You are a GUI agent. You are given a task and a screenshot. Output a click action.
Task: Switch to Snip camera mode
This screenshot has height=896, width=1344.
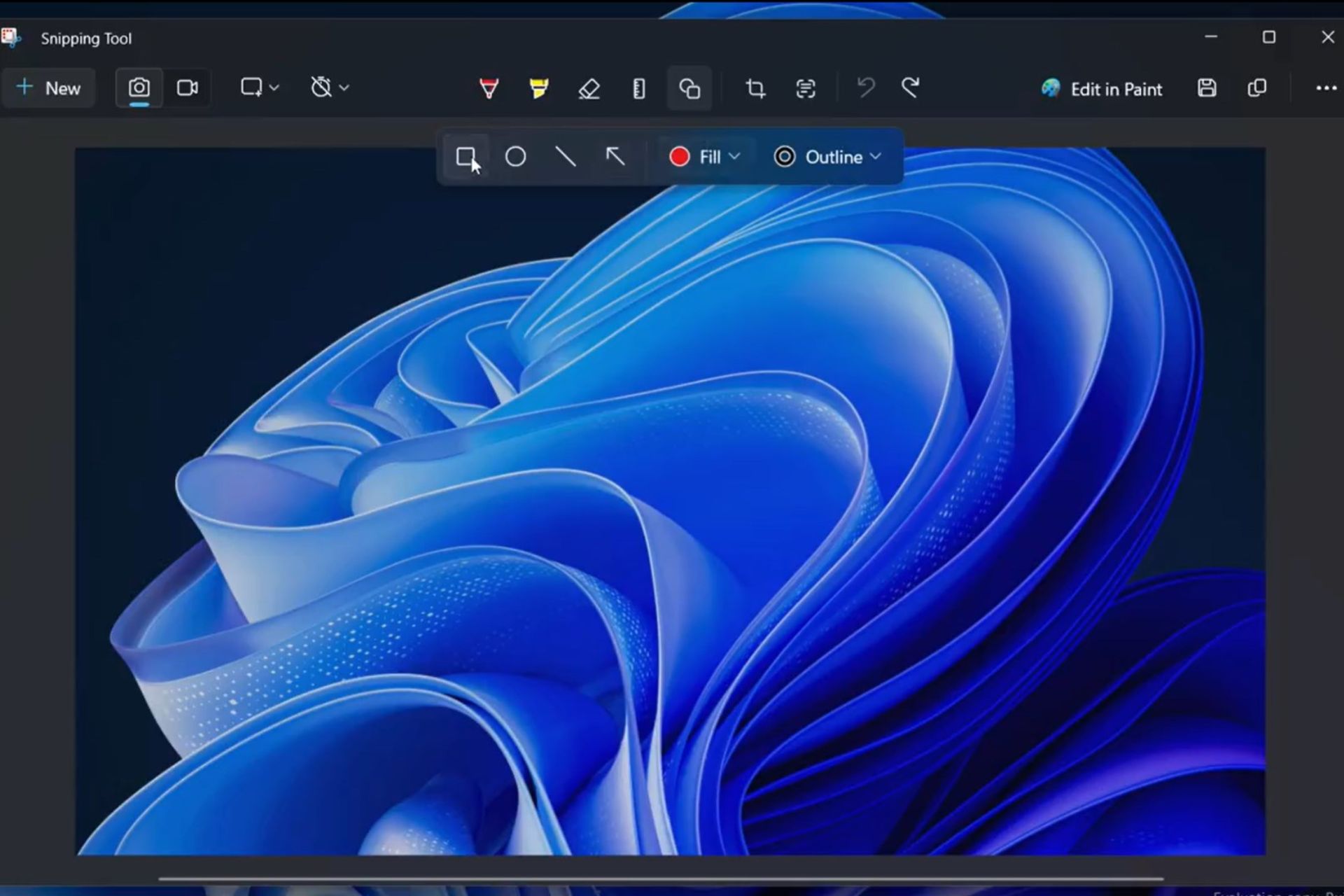pyautogui.click(x=139, y=88)
